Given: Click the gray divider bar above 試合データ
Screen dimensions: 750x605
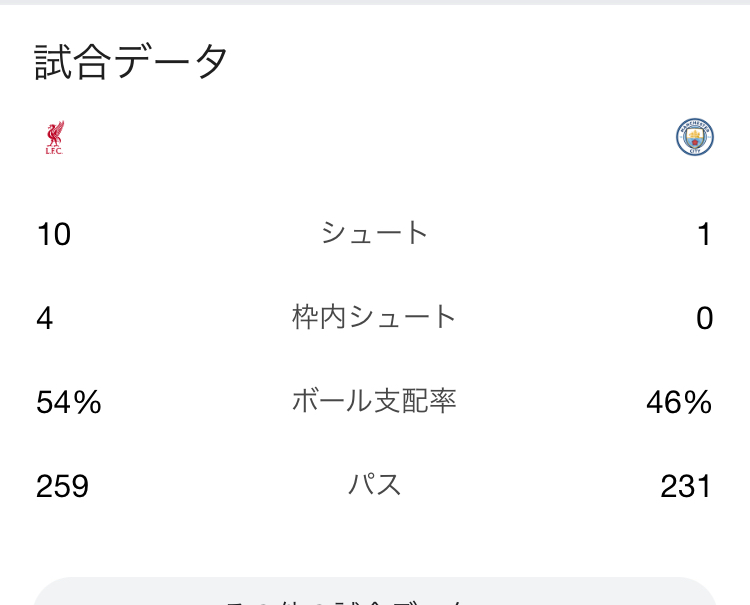Looking at the screenshot, I should click(x=375, y=3).
